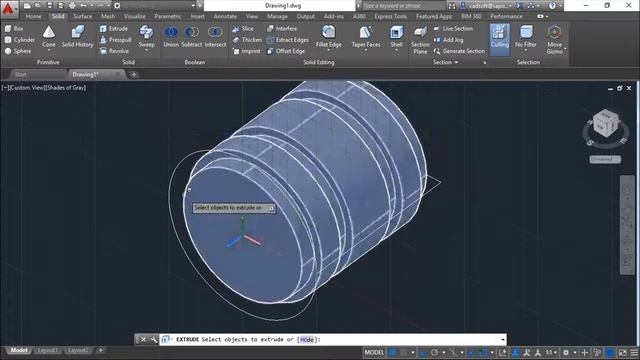Select the Offset Edge tool

click(286, 51)
